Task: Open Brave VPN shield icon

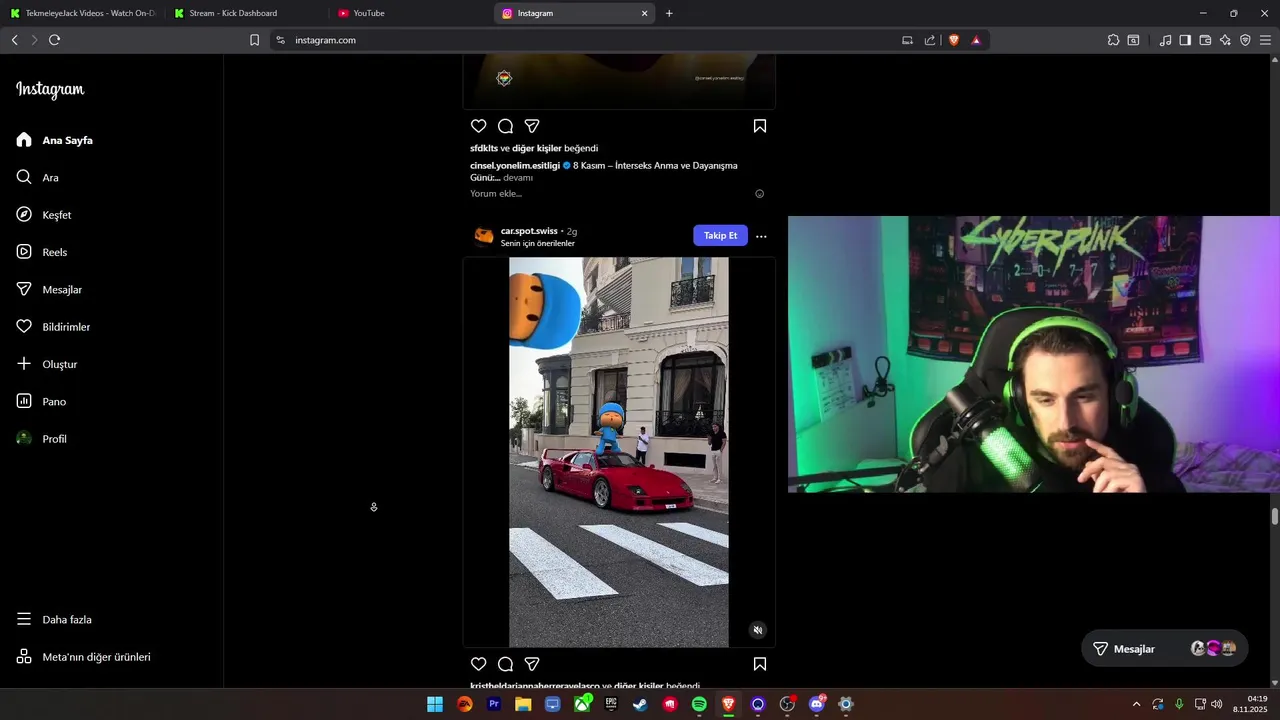Action: (1245, 40)
